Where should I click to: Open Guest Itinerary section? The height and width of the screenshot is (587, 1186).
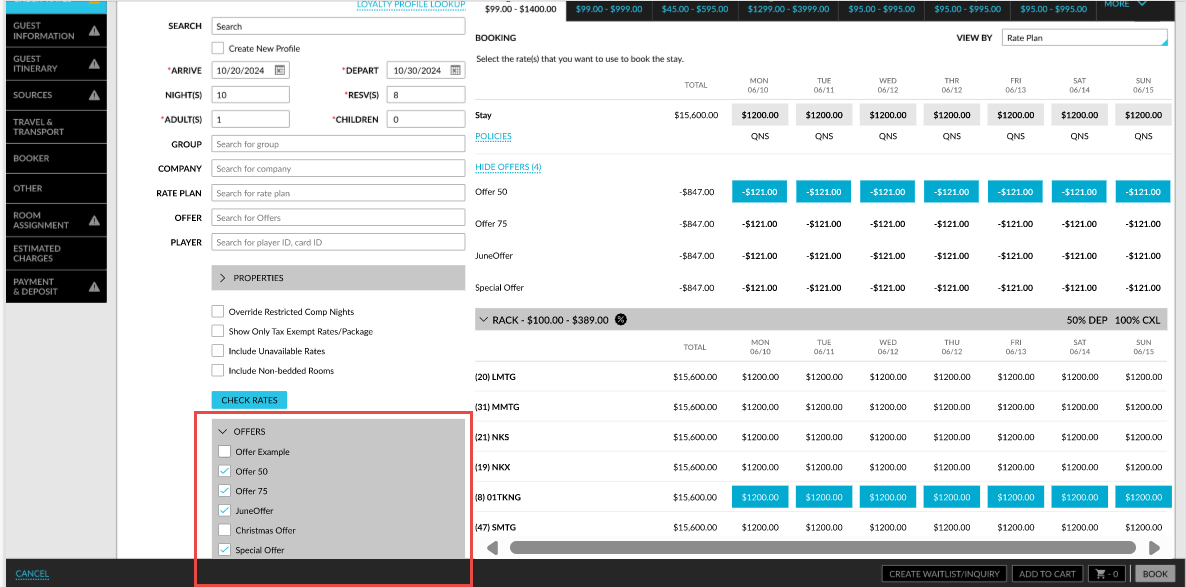tap(57, 64)
